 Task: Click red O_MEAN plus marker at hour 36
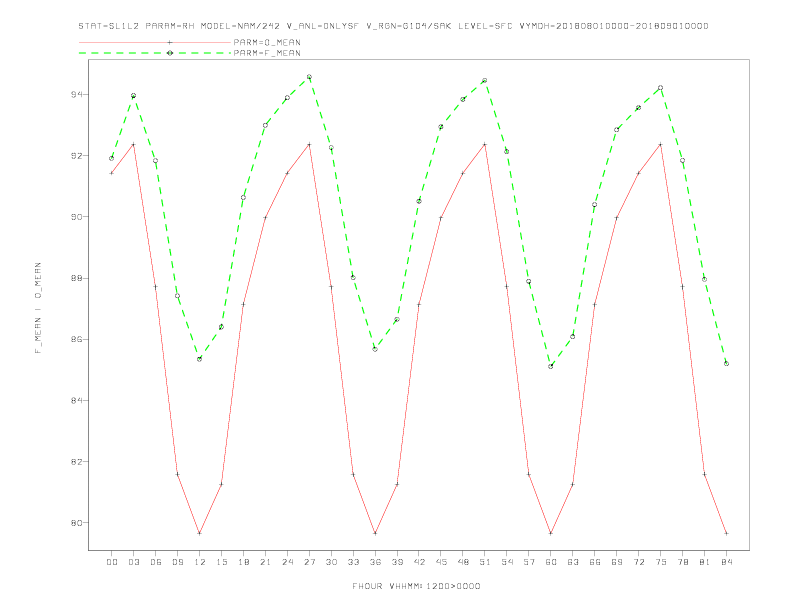(x=375, y=533)
